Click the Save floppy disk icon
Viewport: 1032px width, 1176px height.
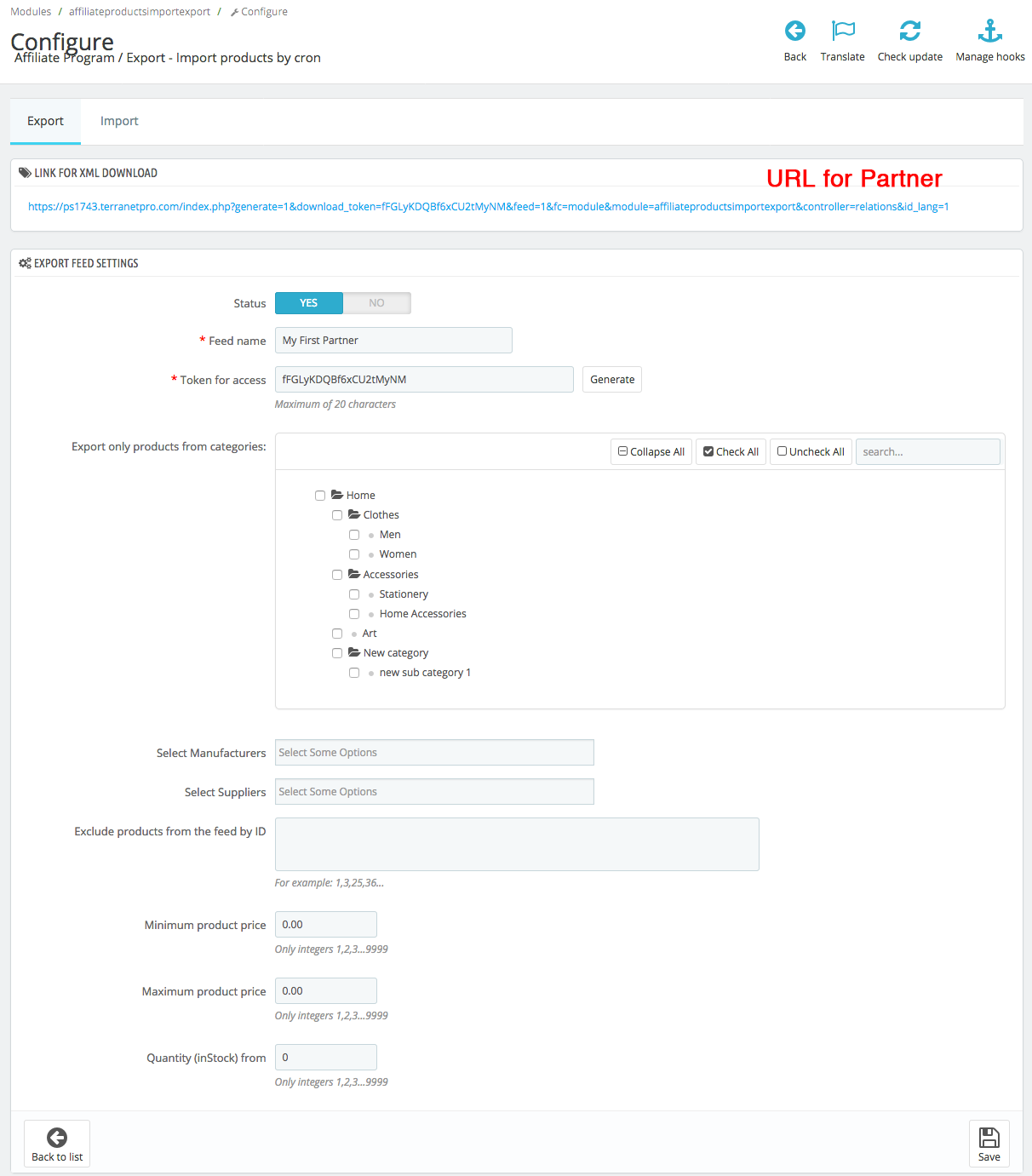tap(989, 1138)
